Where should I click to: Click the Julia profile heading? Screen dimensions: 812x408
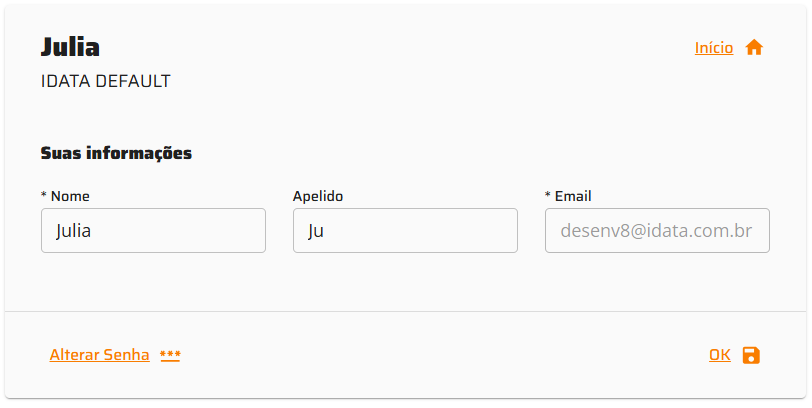pos(70,47)
